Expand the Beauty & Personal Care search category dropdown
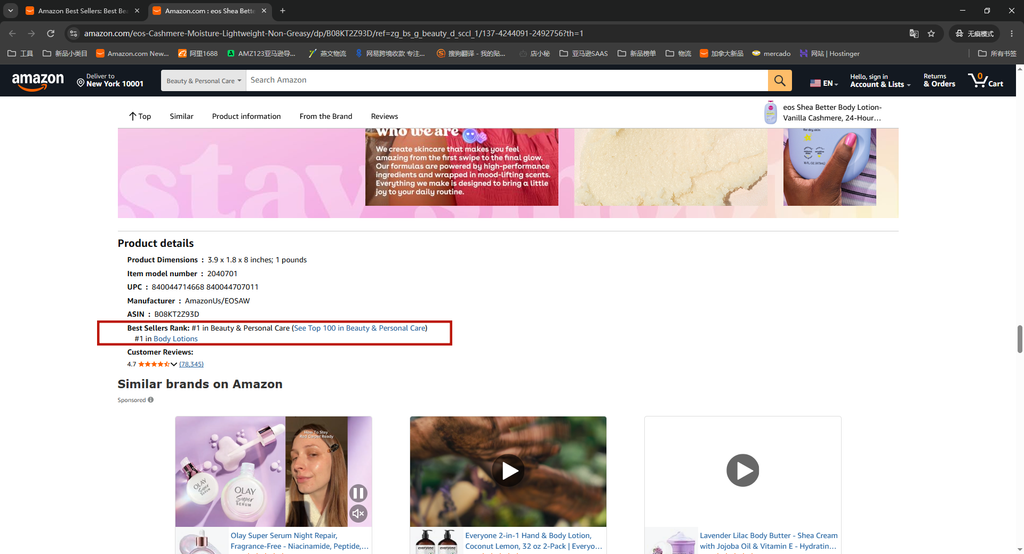Viewport: 1024px width, 554px height. (x=203, y=80)
